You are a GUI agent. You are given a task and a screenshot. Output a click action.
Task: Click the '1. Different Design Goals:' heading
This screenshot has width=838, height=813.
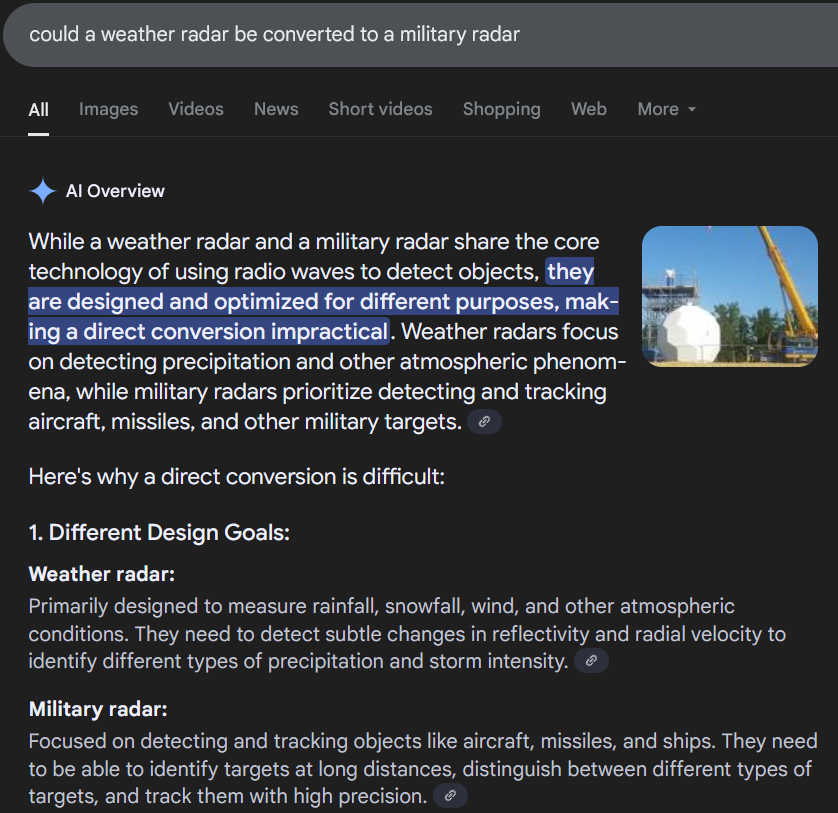pos(159,532)
